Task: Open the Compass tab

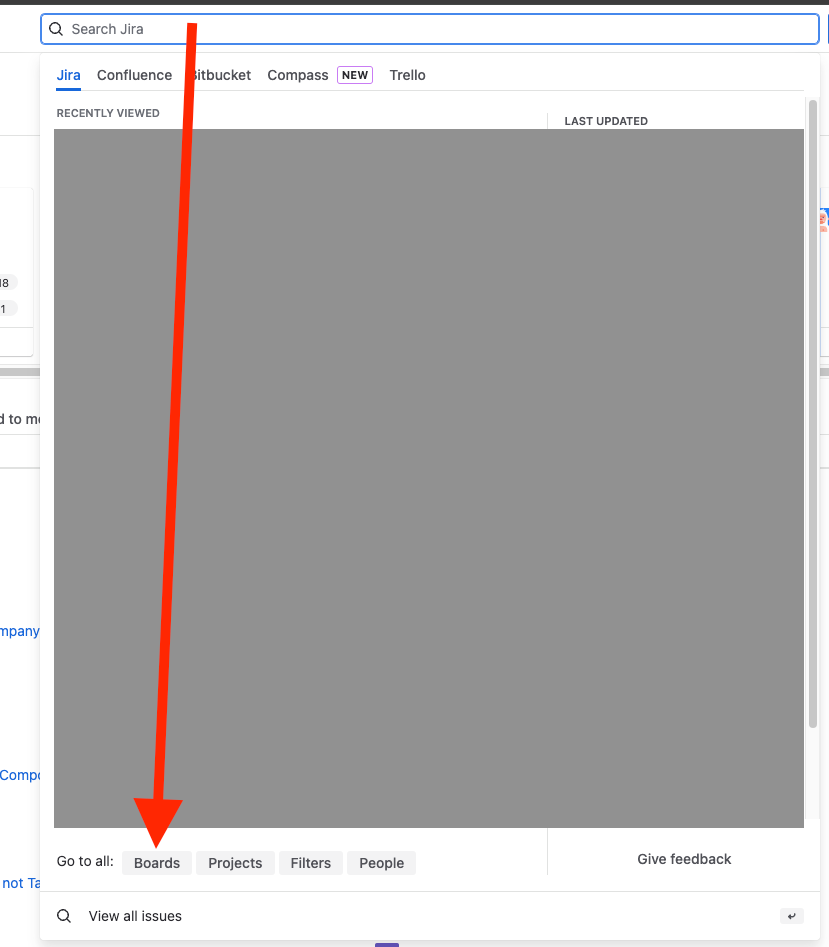Action: tap(298, 75)
